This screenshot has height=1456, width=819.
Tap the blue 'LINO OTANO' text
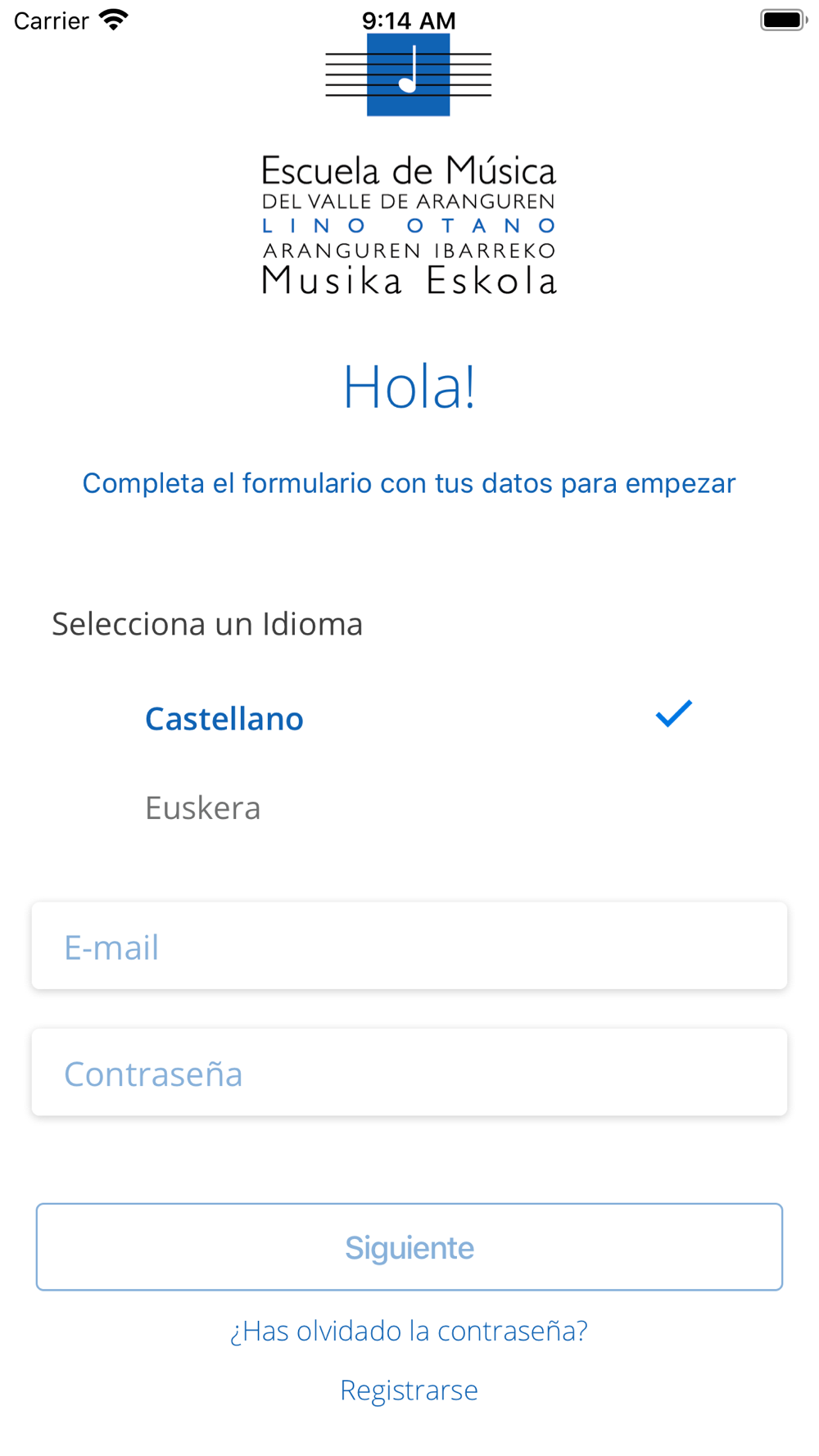[409, 225]
